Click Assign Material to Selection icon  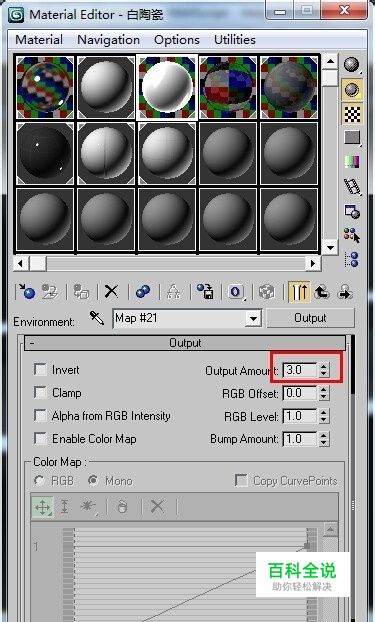pos(81,292)
